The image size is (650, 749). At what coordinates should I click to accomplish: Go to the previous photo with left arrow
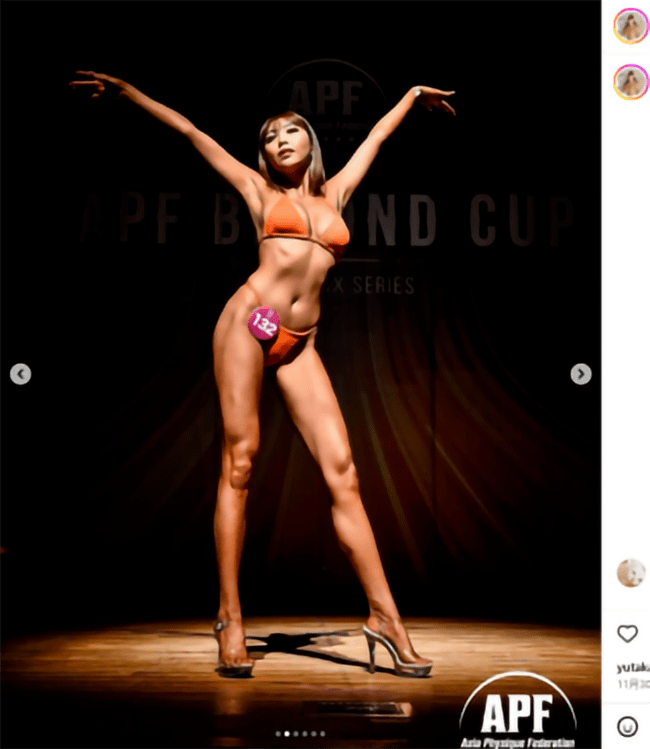[21, 374]
